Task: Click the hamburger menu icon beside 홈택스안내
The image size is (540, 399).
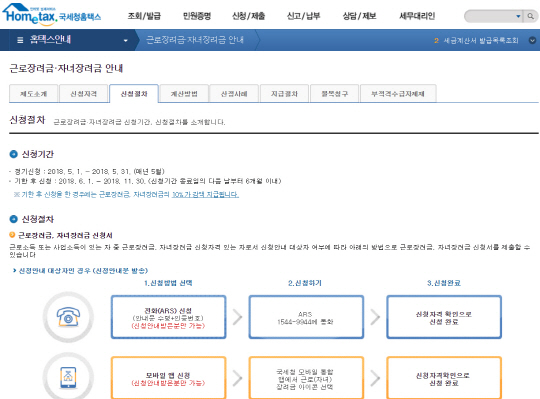Action: pos(20,40)
